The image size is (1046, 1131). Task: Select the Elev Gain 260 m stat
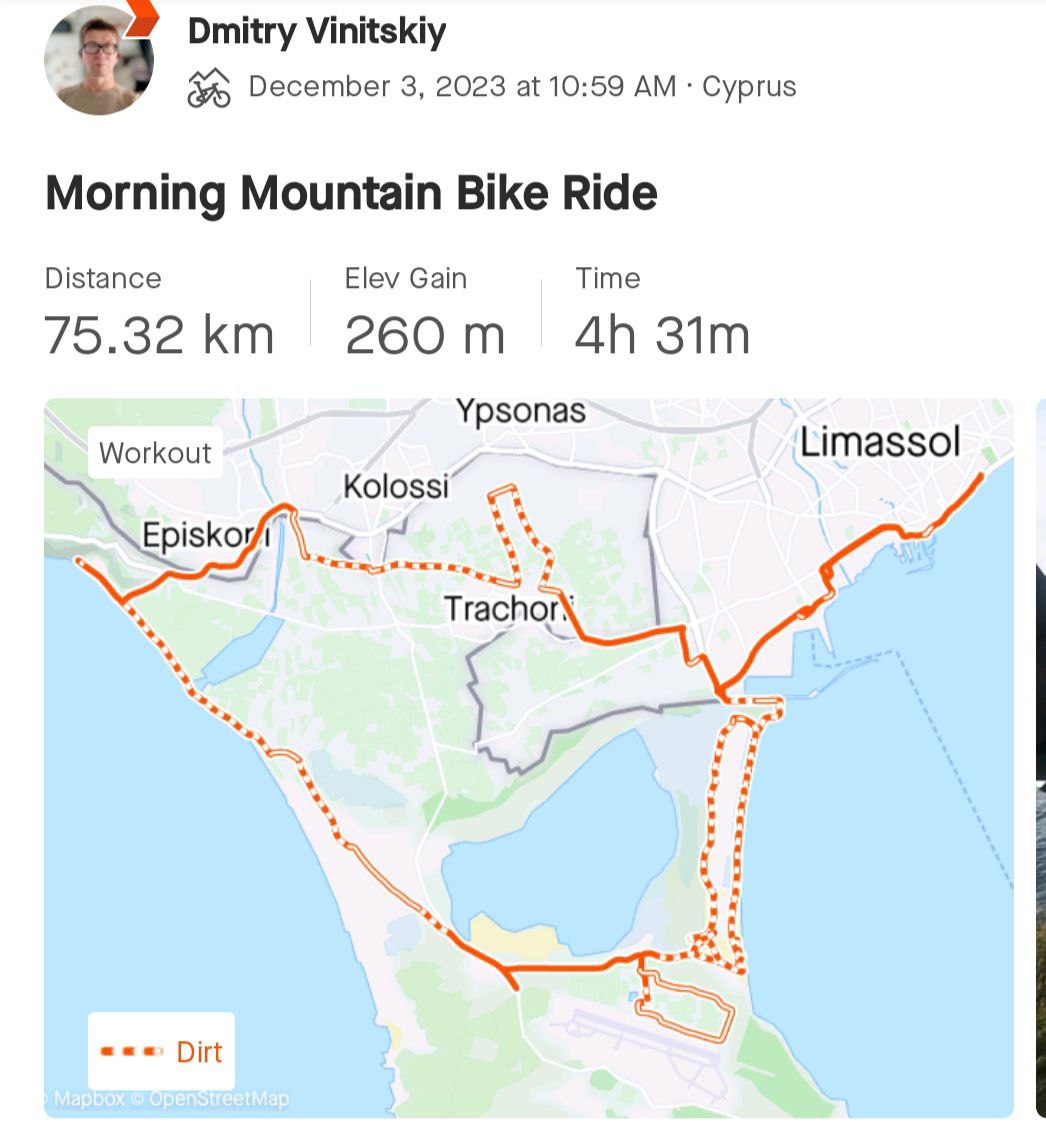(424, 313)
